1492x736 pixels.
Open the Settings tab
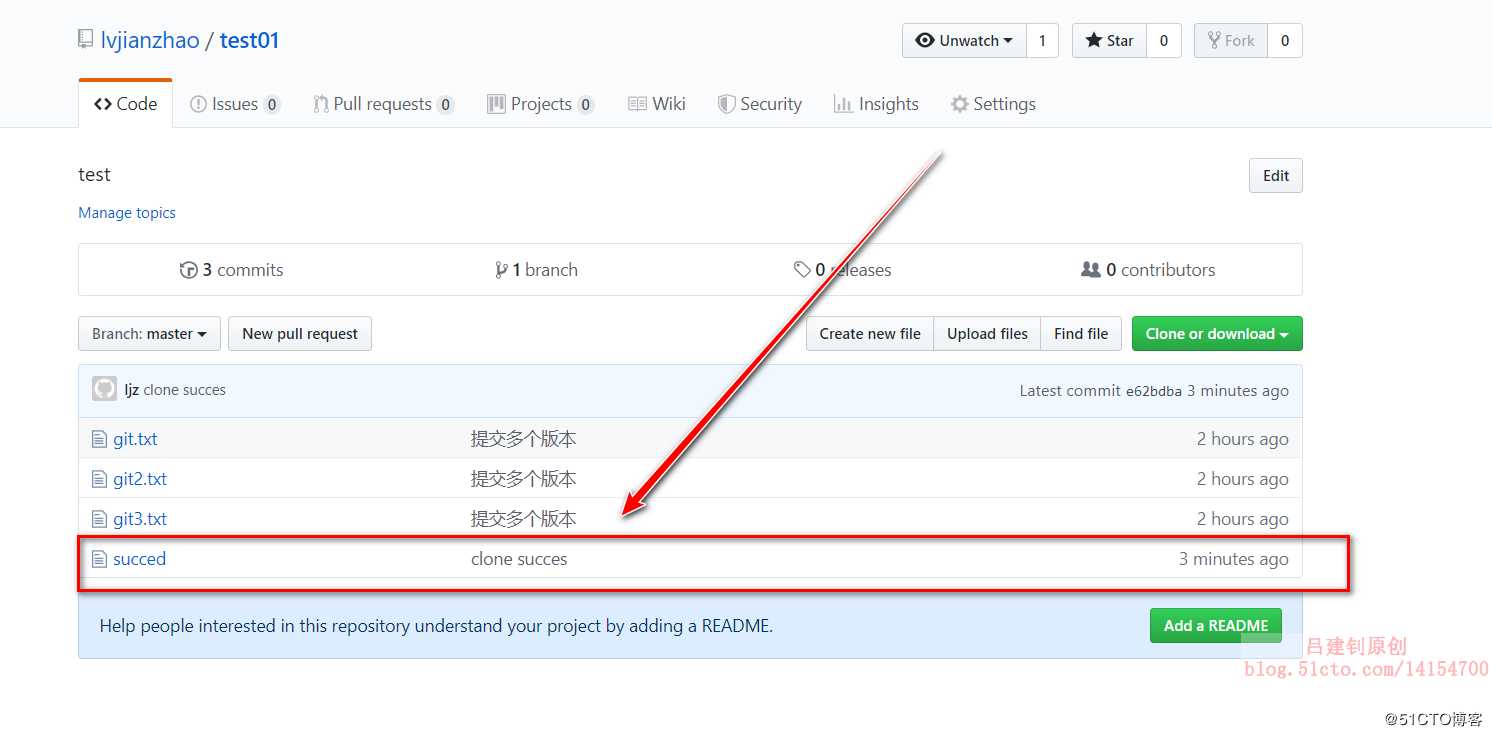(993, 104)
